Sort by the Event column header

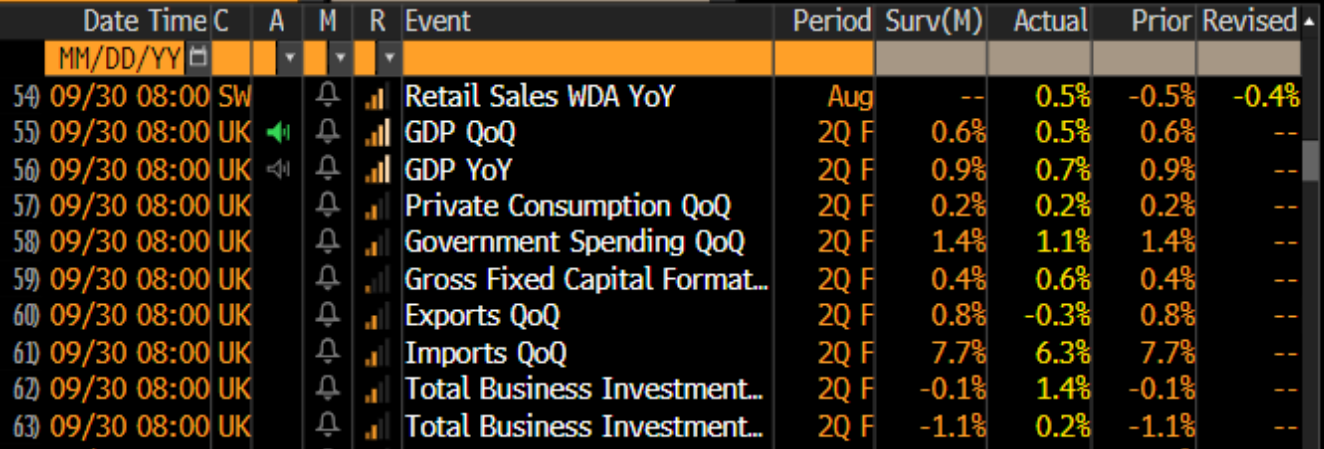(438, 21)
